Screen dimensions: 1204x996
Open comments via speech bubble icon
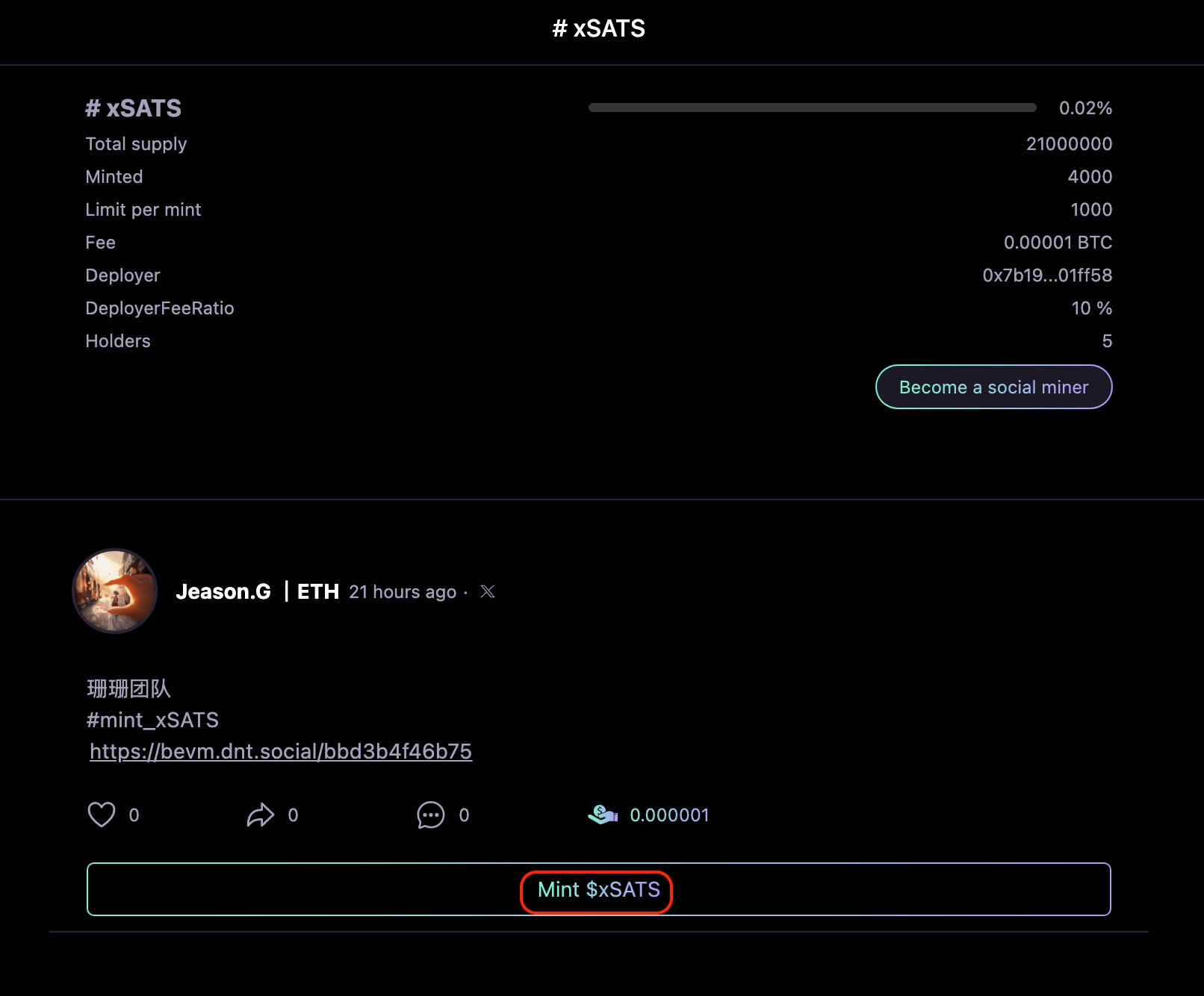[x=430, y=815]
